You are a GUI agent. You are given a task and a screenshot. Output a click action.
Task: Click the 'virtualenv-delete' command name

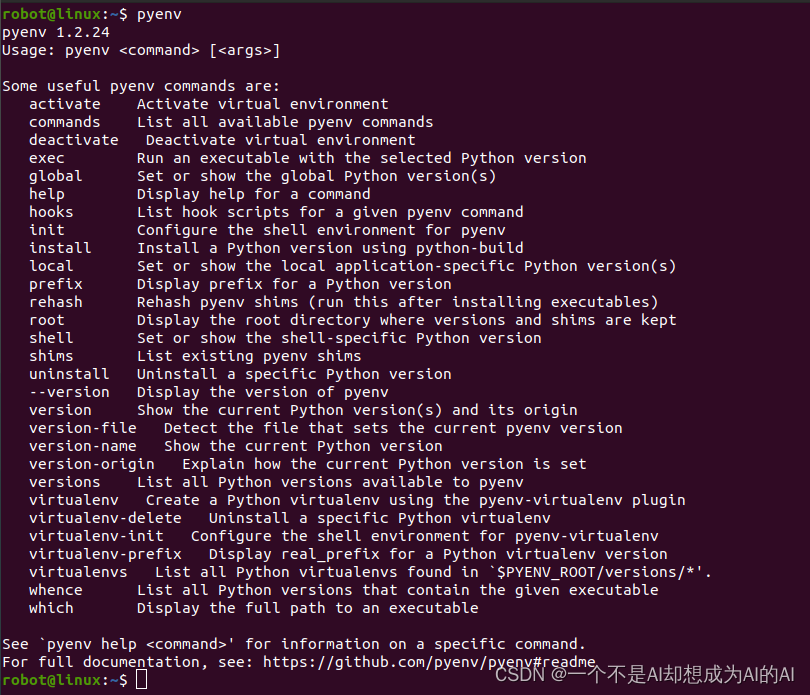tap(106, 518)
